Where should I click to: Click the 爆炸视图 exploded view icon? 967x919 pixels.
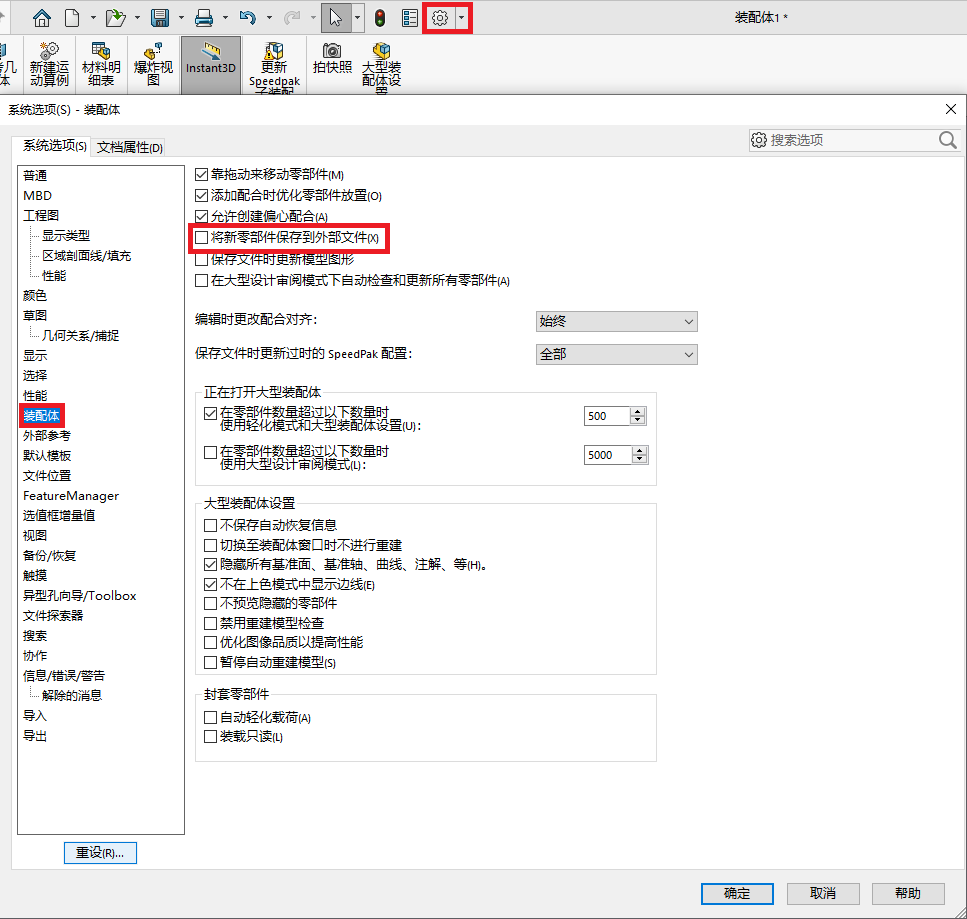(x=154, y=64)
